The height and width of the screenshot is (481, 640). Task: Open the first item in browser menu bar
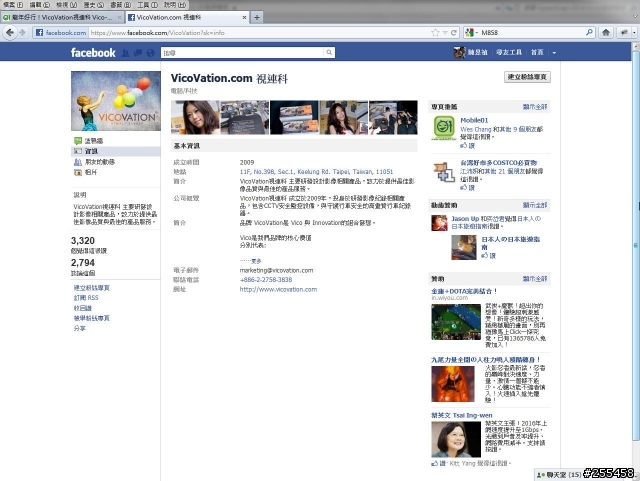click(12, 5)
